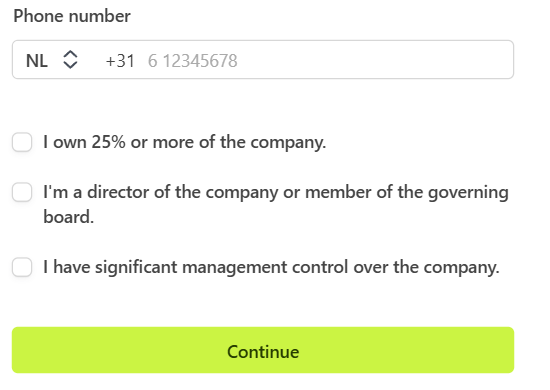
Task: Click the up-down chevron icon beside NL
Action: (70, 60)
